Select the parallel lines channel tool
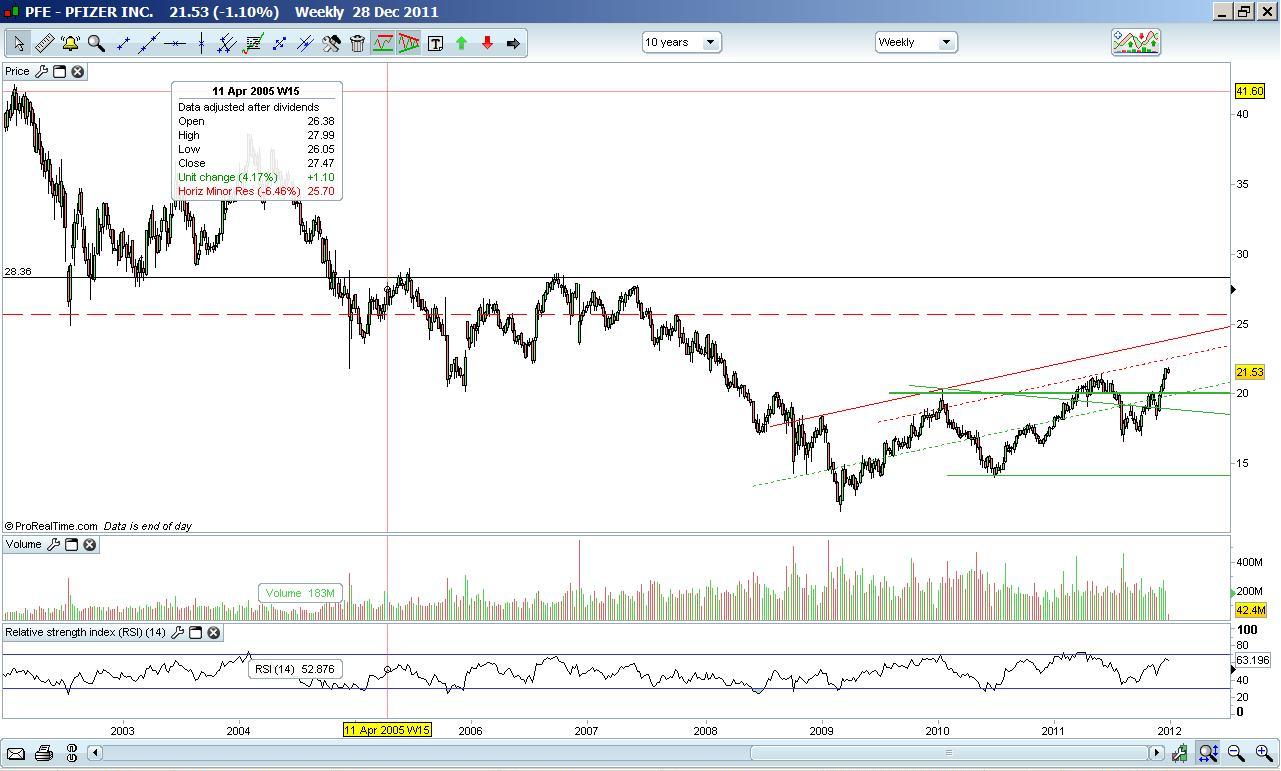Screen dimensions: 1281x771 (x=227, y=43)
